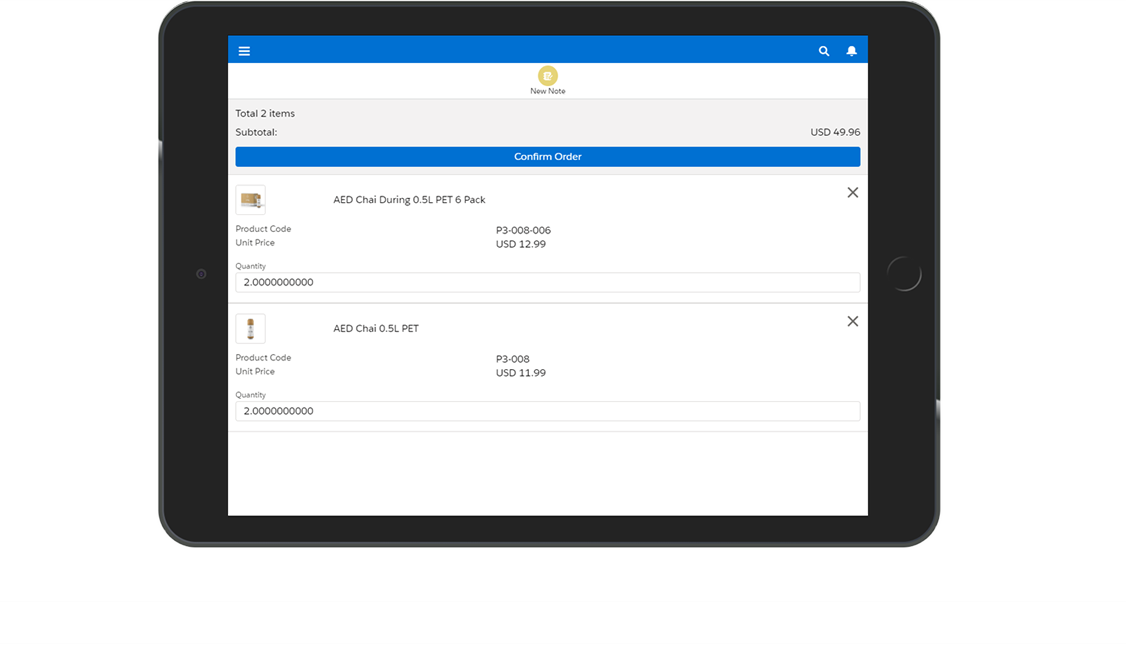Remove AED Chai During 6 Pack item

852,193
